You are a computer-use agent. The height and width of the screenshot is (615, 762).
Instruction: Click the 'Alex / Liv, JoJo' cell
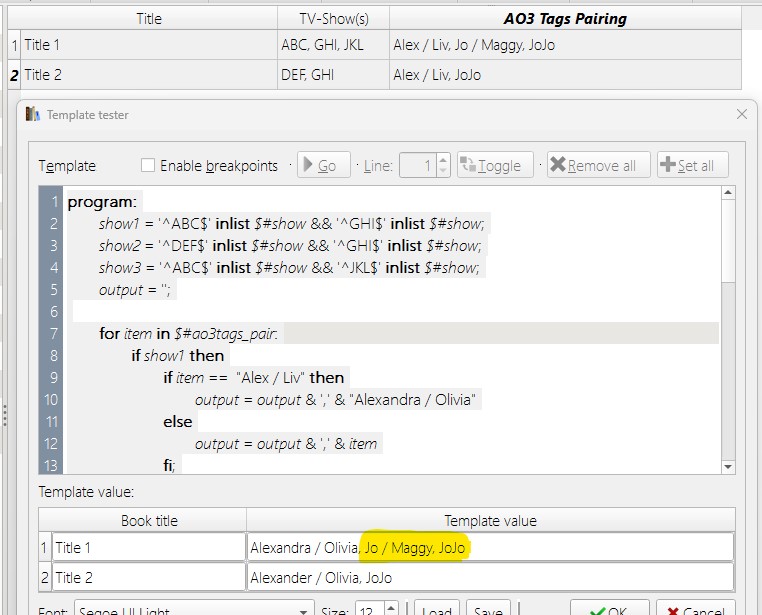point(565,75)
